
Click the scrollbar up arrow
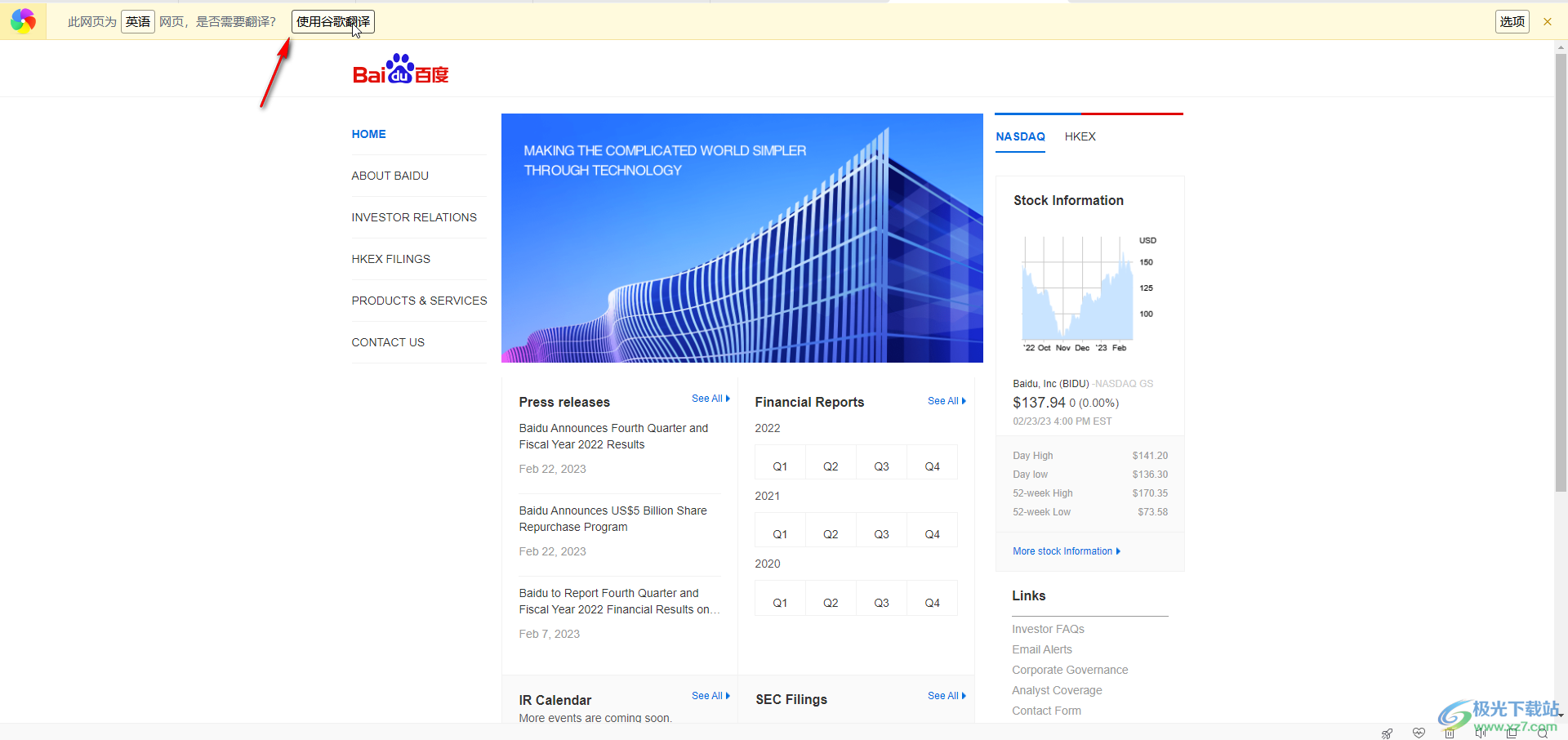click(1561, 47)
